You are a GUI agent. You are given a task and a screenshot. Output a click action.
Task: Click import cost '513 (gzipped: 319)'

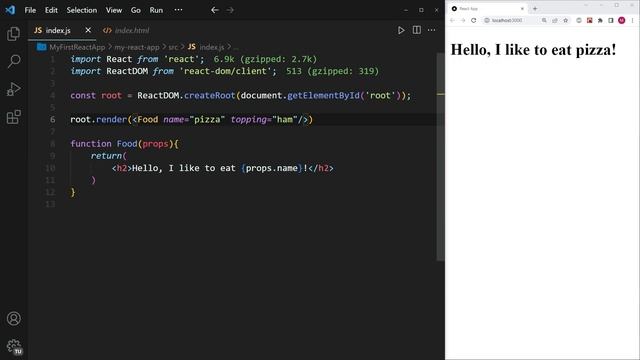click(332, 71)
